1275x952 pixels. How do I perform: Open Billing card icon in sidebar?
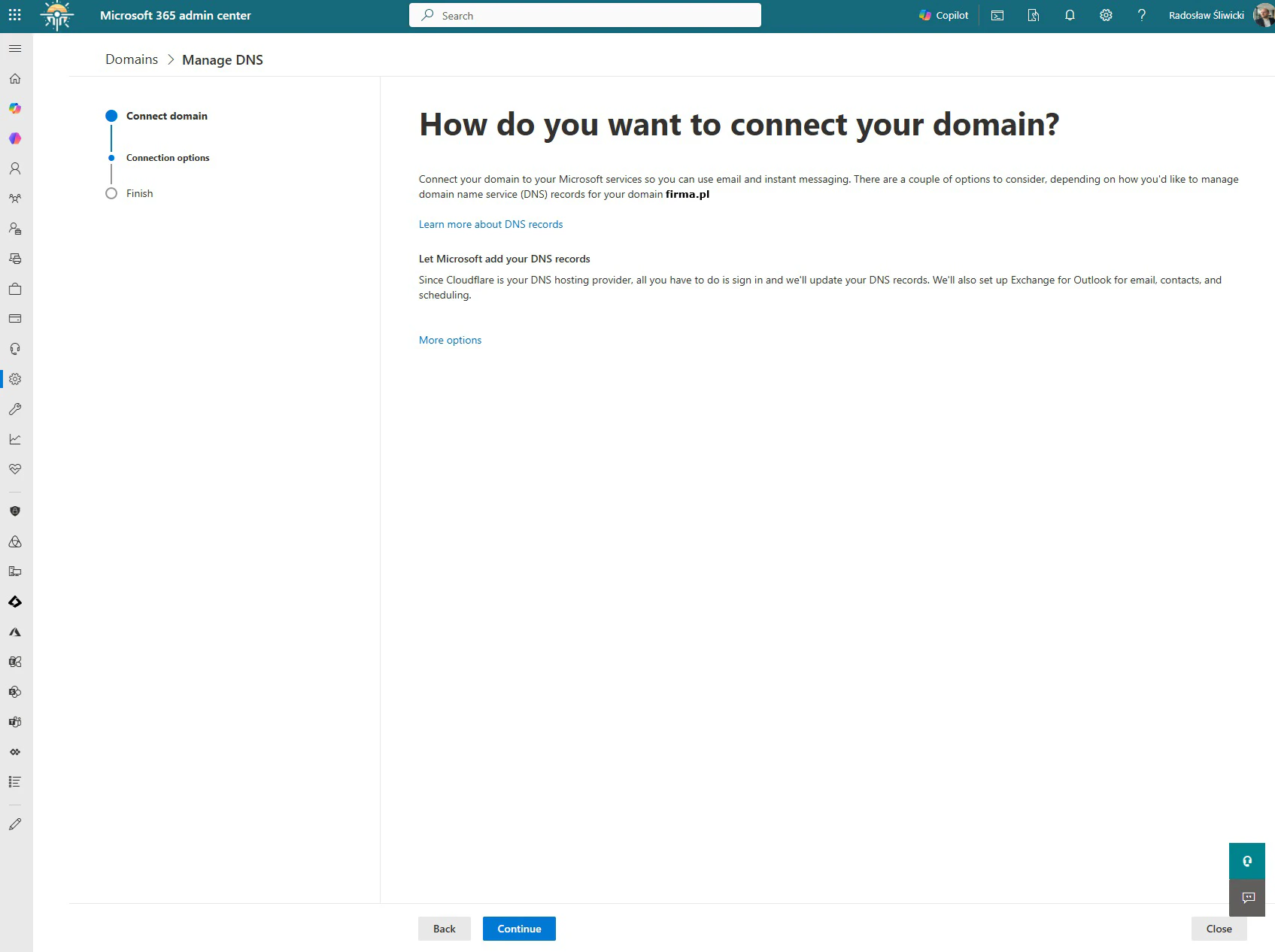(15, 319)
